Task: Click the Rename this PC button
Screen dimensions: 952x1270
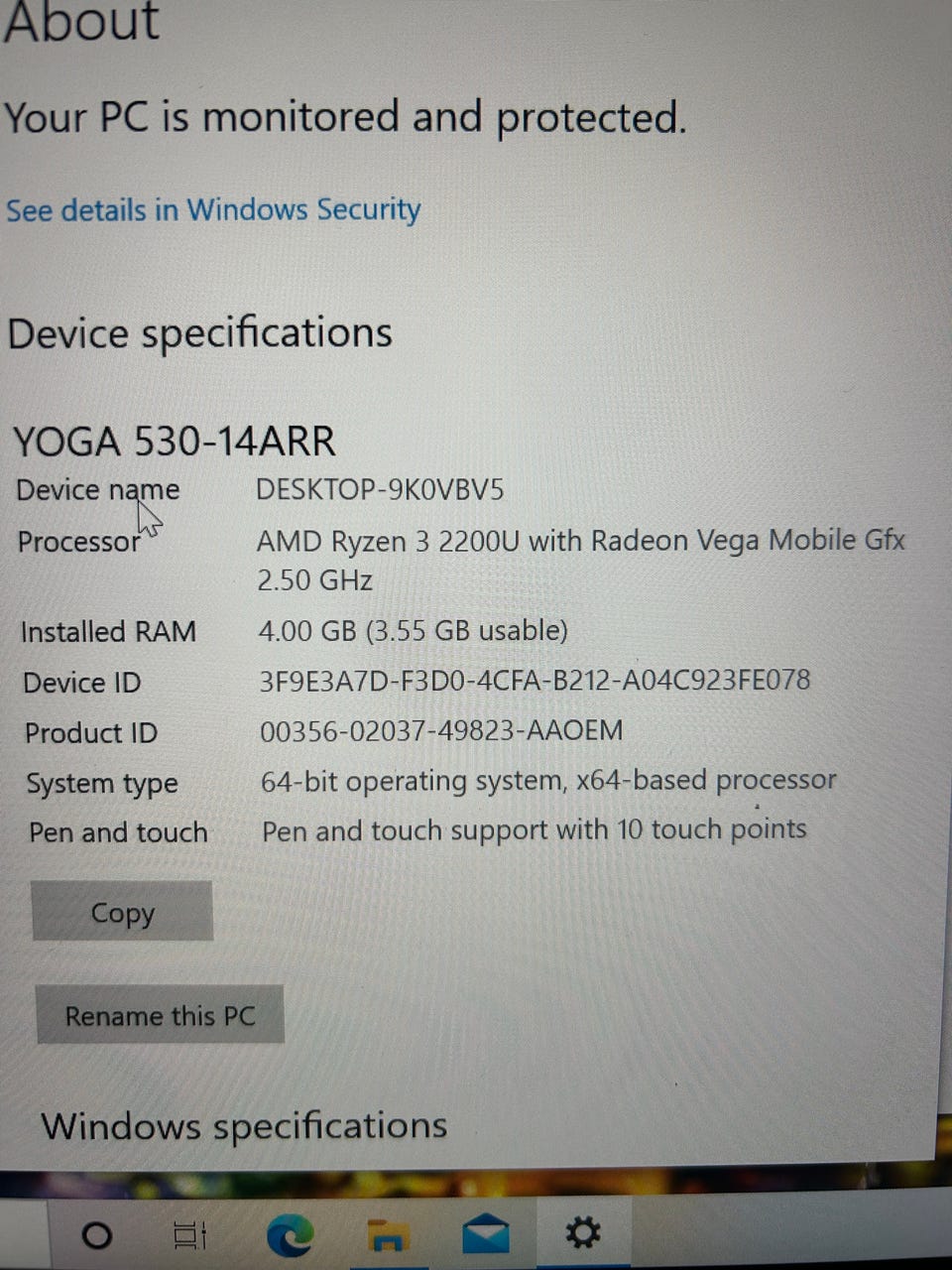Action: point(161,1015)
